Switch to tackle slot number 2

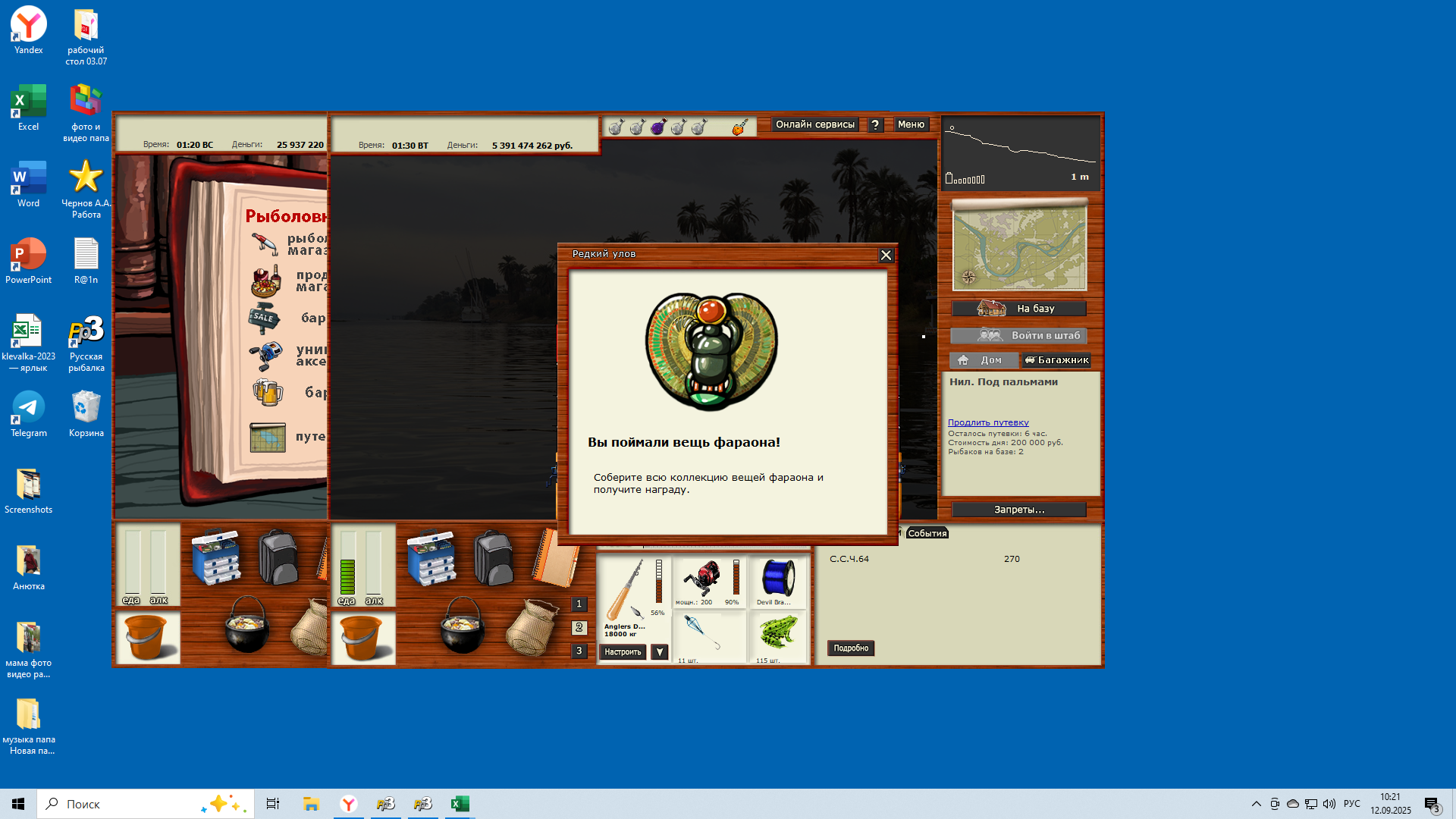[579, 628]
